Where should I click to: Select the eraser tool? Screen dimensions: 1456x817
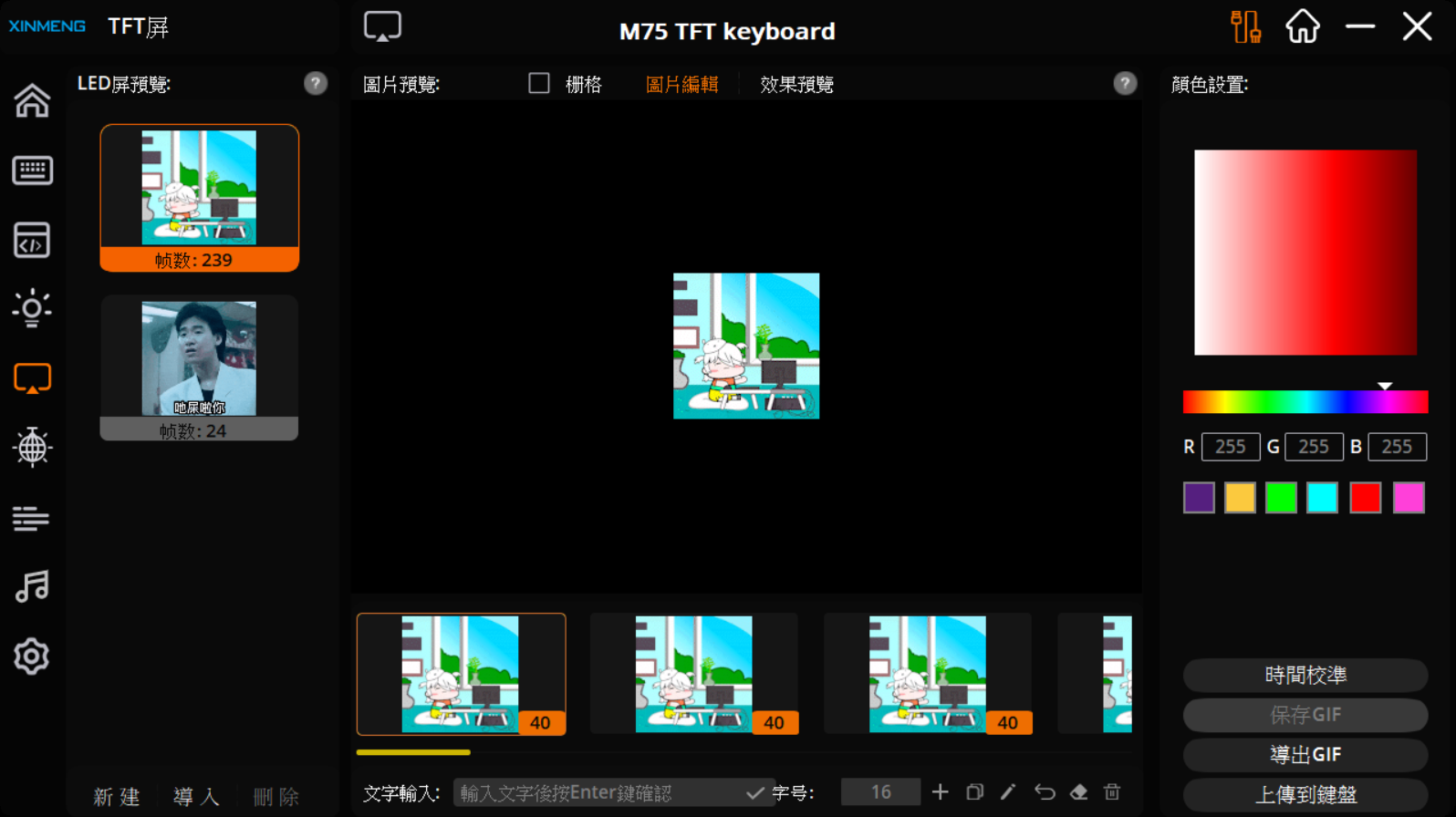click(x=1078, y=791)
